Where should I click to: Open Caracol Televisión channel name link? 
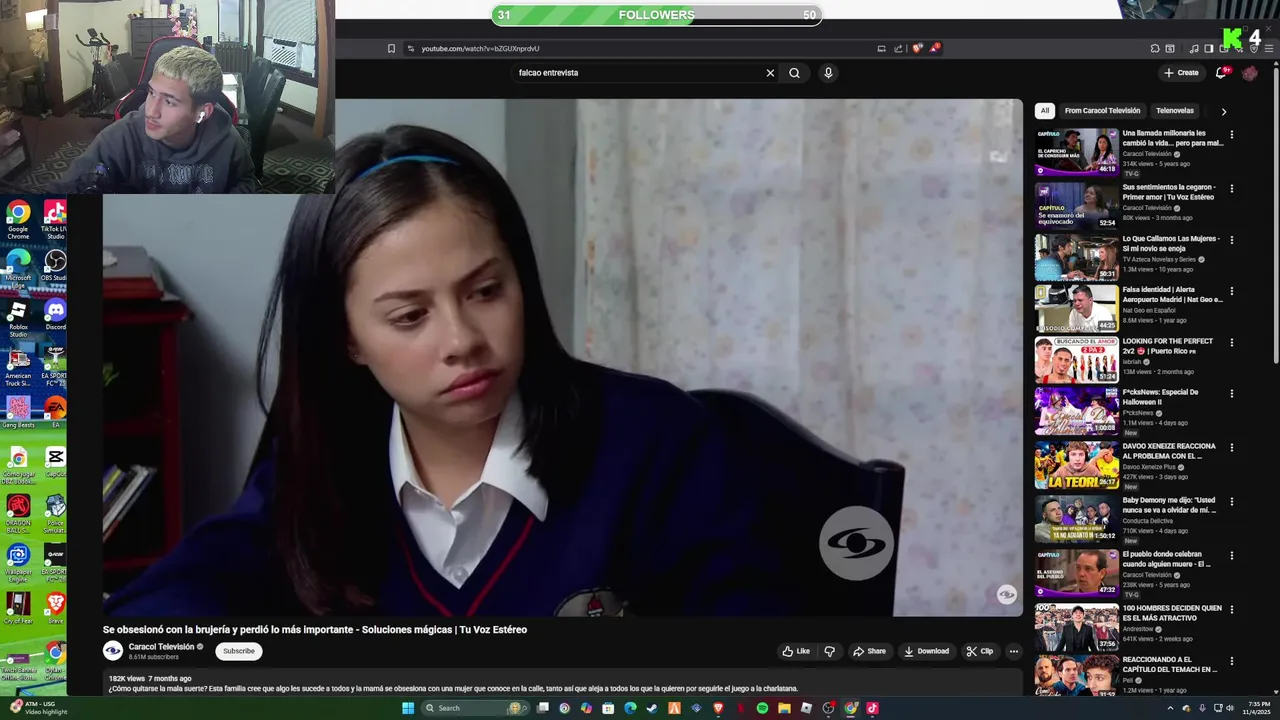tap(161, 647)
